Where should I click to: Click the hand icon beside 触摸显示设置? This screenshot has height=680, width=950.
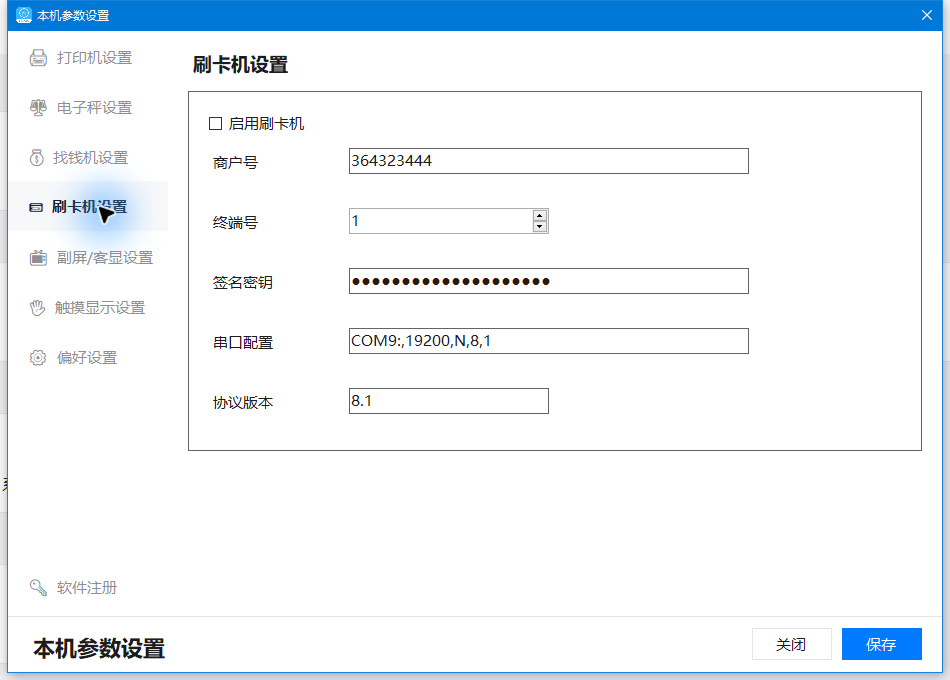(37, 307)
